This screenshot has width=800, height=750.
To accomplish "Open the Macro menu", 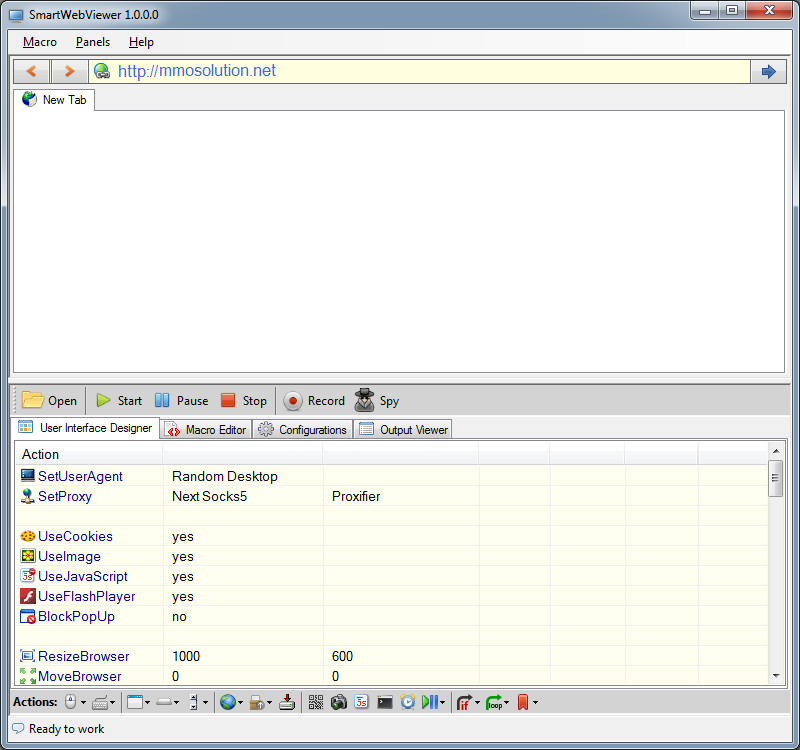I will click(x=40, y=42).
